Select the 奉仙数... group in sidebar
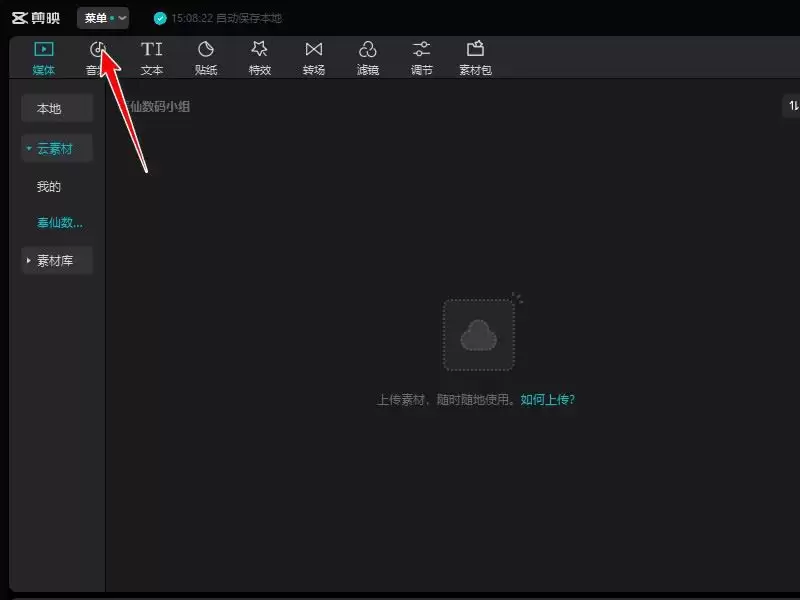Screen dimensions: 800x600 [59, 223]
